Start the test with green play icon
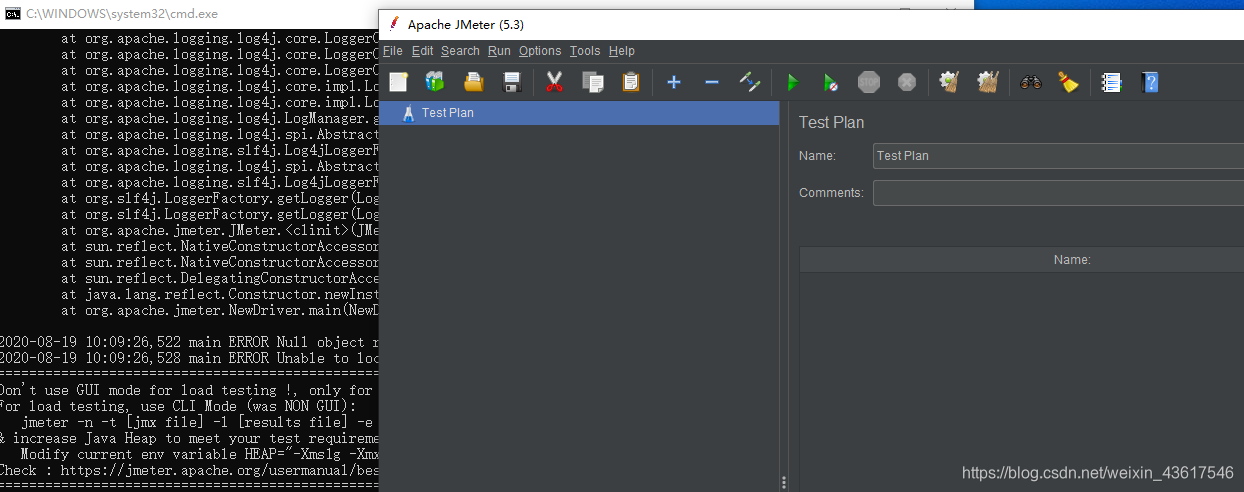The image size is (1244, 492). tap(793, 82)
